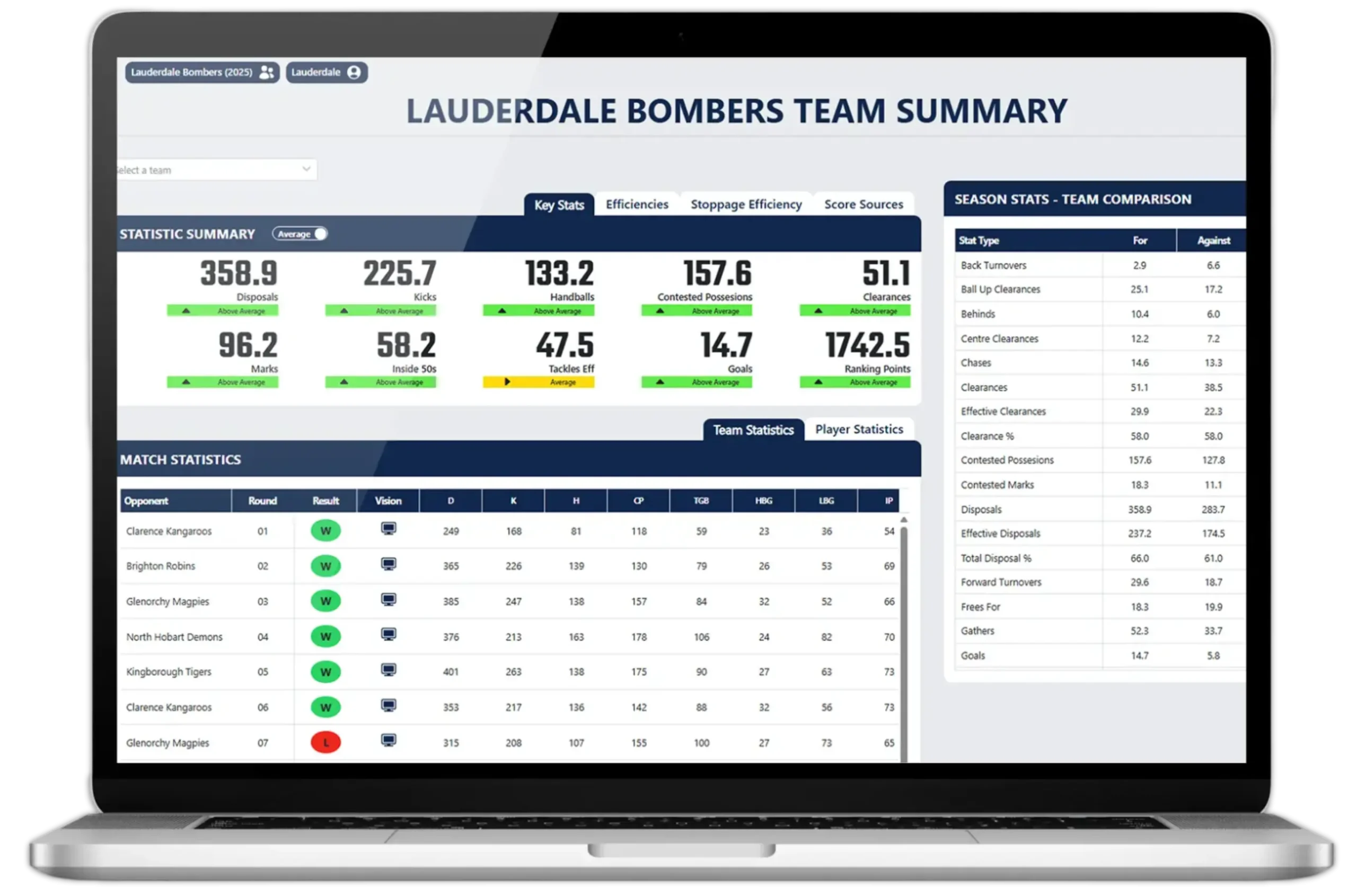Switch to the Efficiencies tab
Screen dimensions: 1357x896
tap(637, 205)
